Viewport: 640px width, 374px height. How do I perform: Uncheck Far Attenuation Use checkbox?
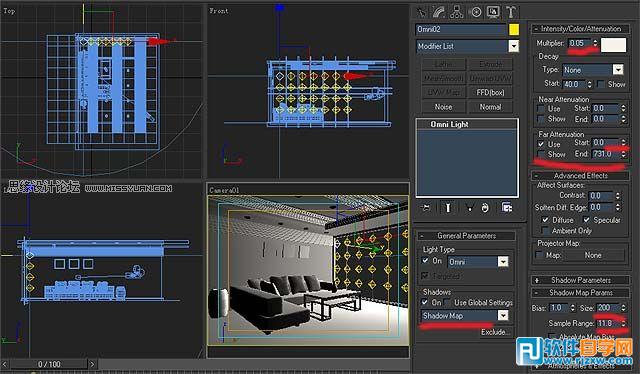tap(541, 144)
